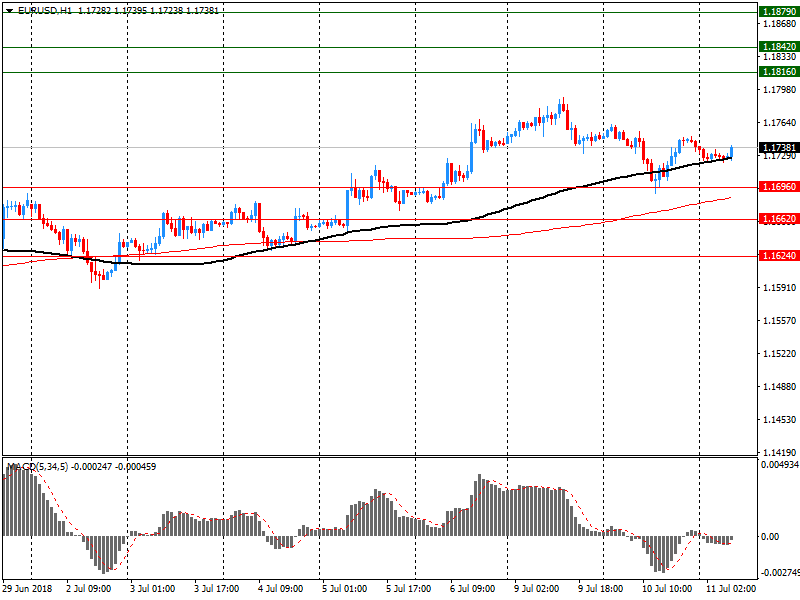Click the 1.15220 price axis value
The width and height of the screenshot is (800, 600).
pos(779,354)
